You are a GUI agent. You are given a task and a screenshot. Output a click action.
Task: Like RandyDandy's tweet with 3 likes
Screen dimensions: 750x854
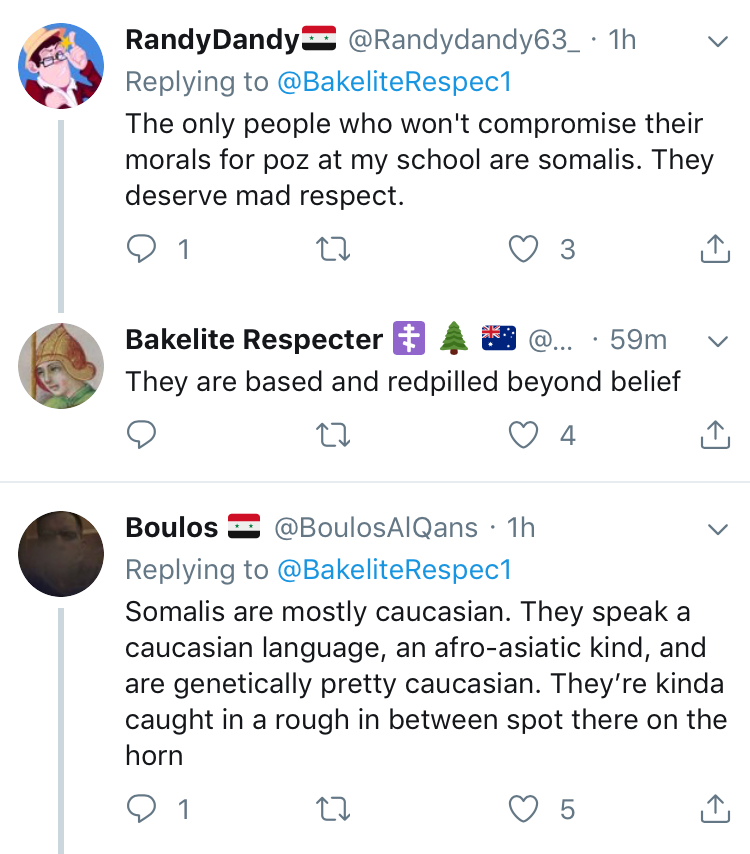click(523, 249)
